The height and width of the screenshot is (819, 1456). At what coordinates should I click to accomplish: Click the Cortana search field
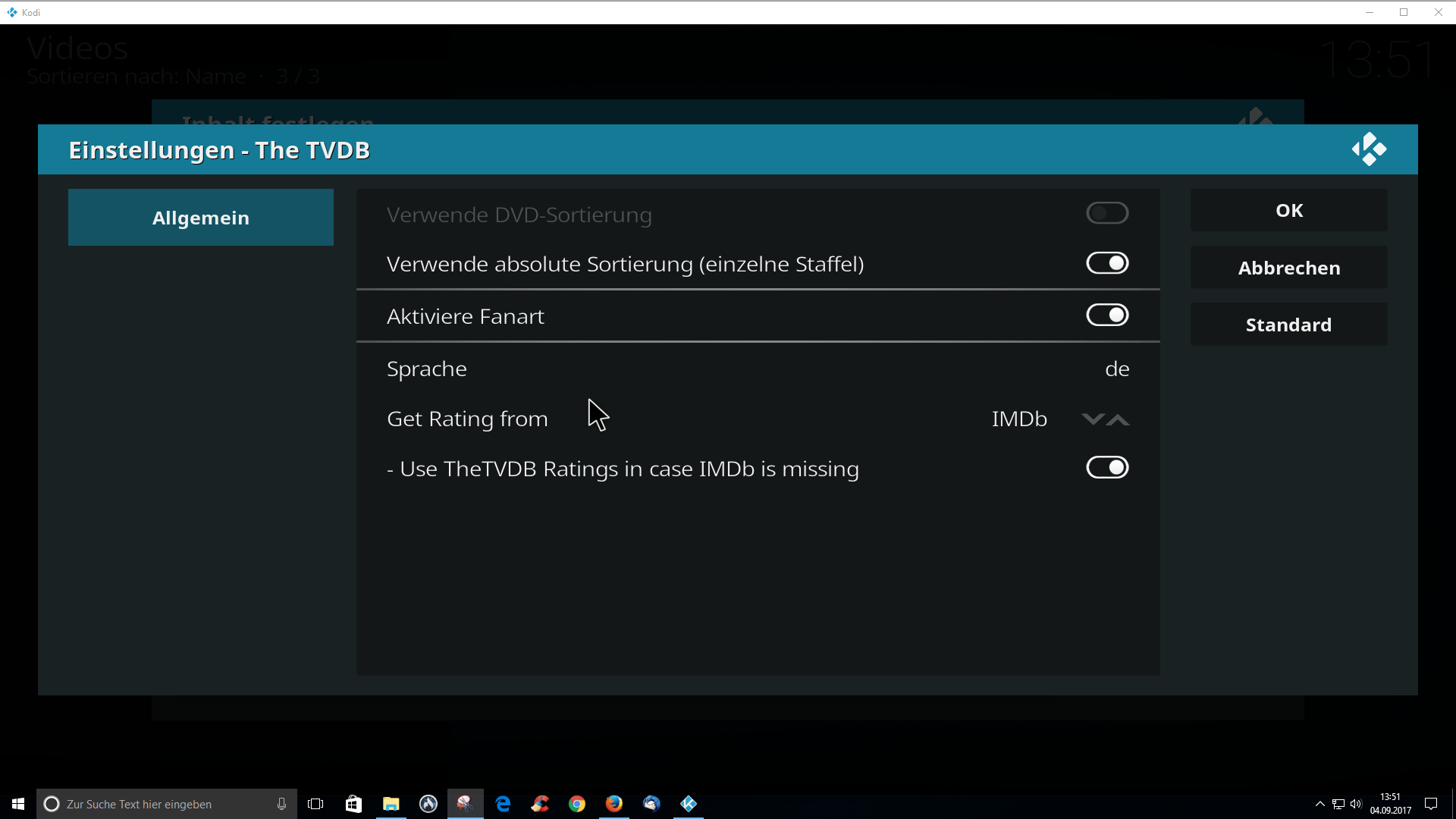tap(167, 804)
